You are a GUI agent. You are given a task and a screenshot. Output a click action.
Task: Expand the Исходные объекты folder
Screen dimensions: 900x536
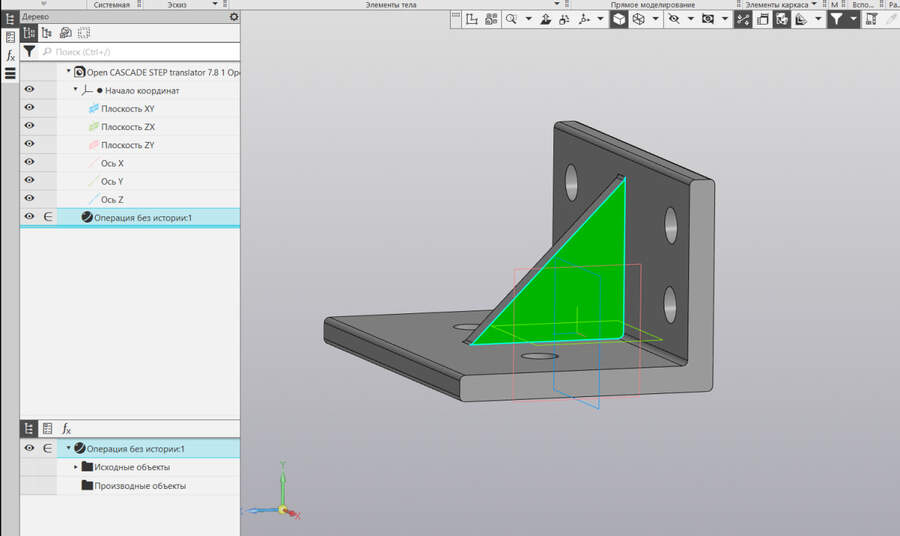(76, 467)
